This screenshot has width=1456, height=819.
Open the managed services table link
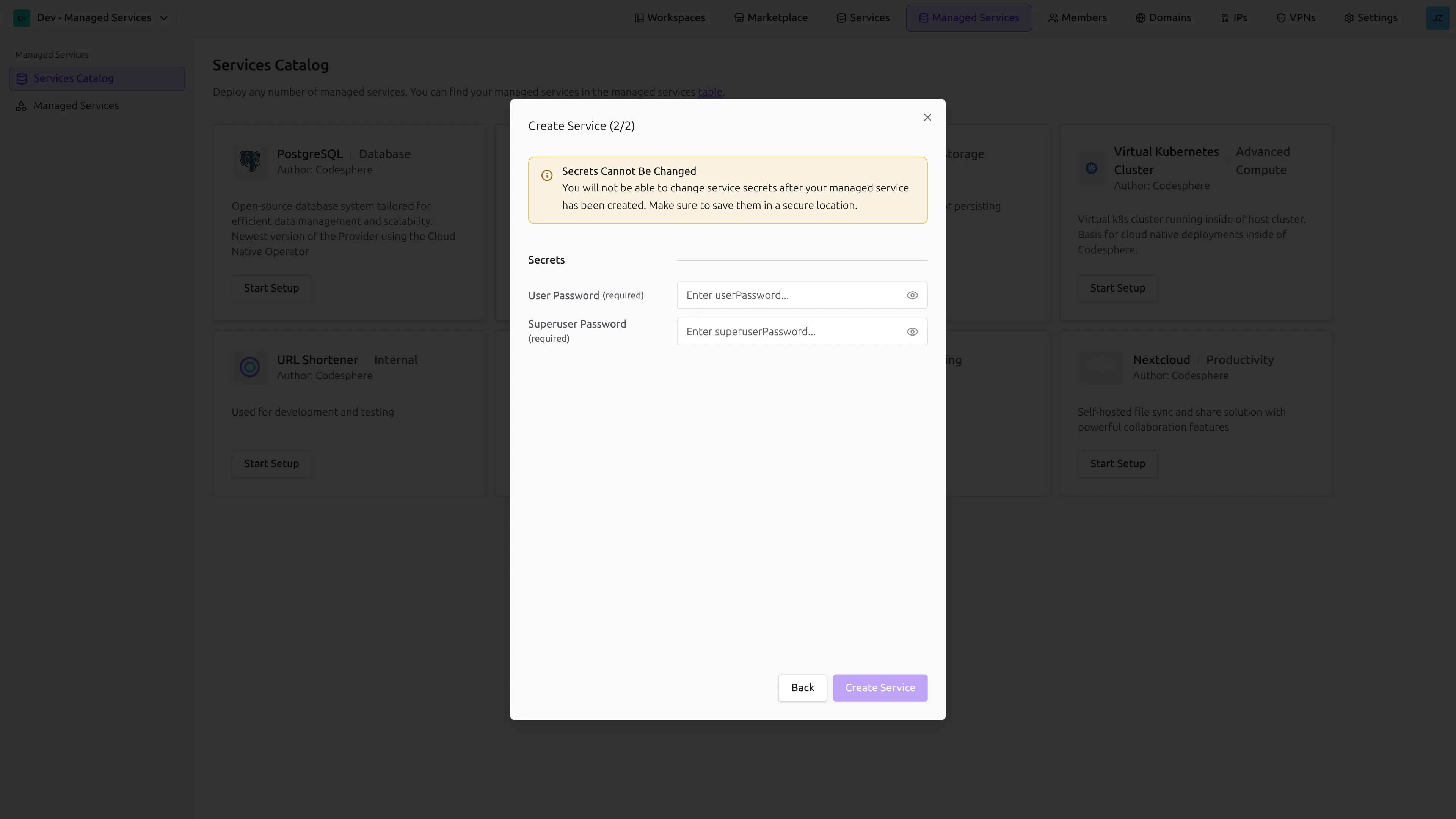[709, 91]
